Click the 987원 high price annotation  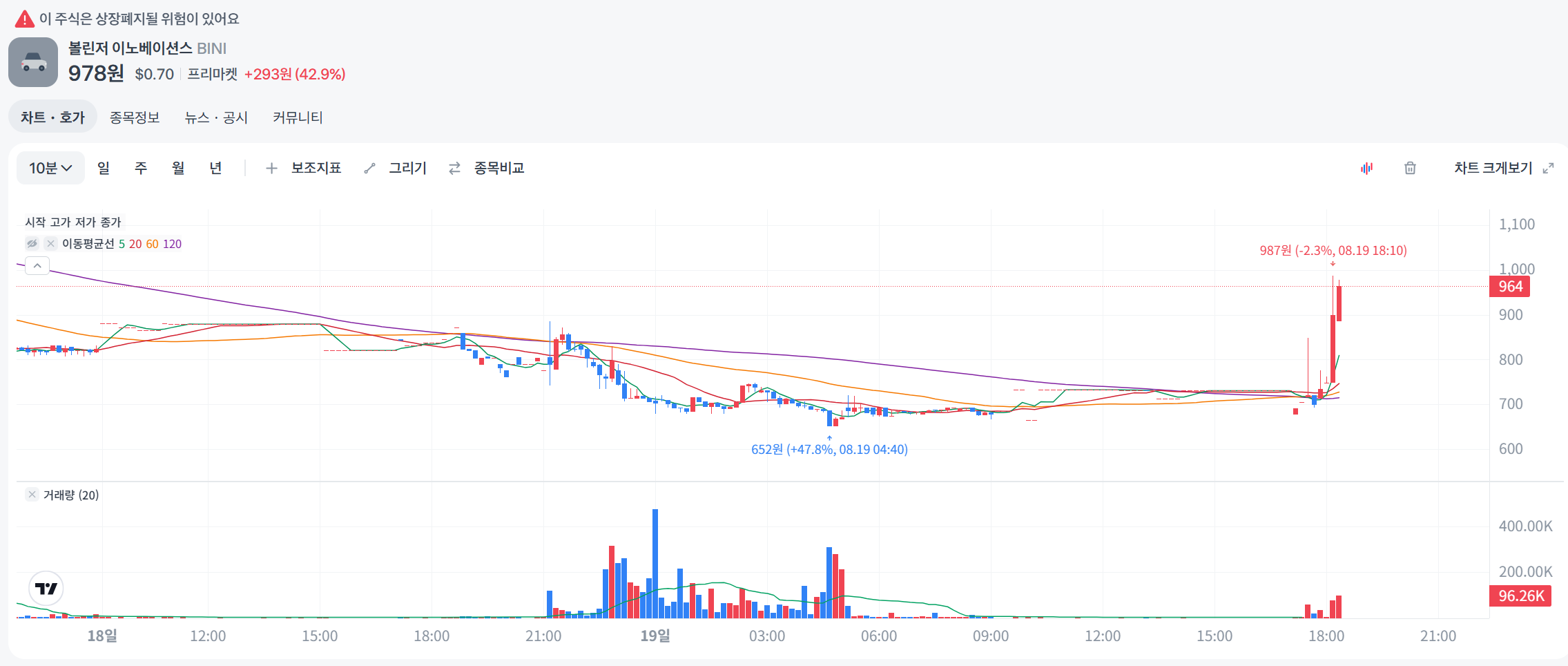[1333, 251]
